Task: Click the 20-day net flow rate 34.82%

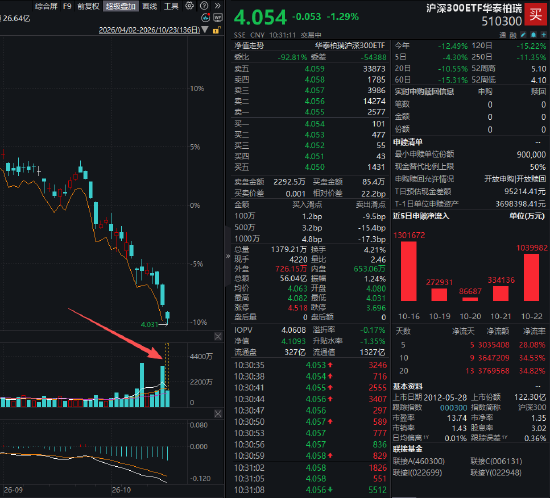Action: click(x=532, y=371)
